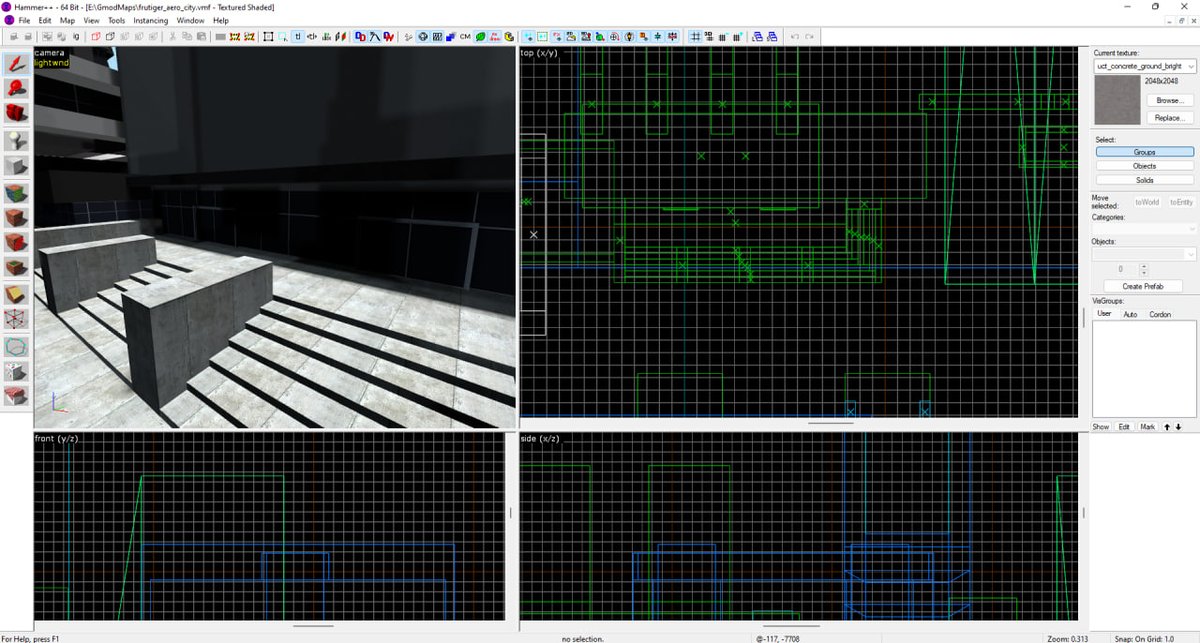
Task: Click the current texture preview thumbnail
Action: 1118,100
